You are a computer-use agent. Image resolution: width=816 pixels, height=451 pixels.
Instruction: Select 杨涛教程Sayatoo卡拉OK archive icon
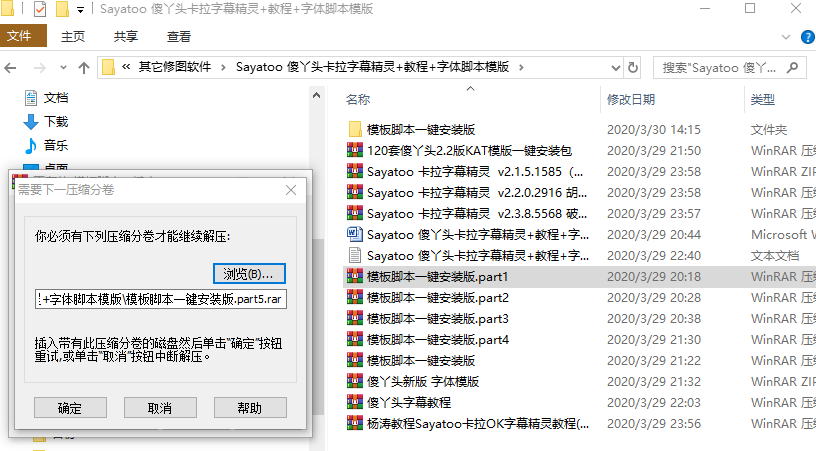tap(355, 423)
